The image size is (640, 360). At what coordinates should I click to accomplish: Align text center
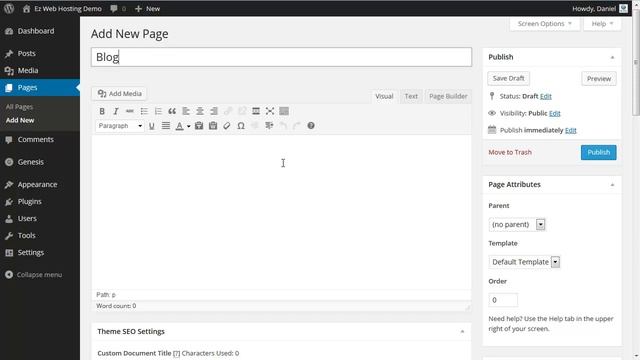tap(200, 111)
